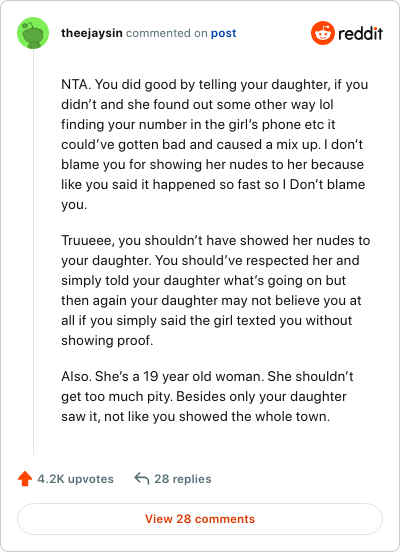Open the '28 replies' link

(x=183, y=479)
